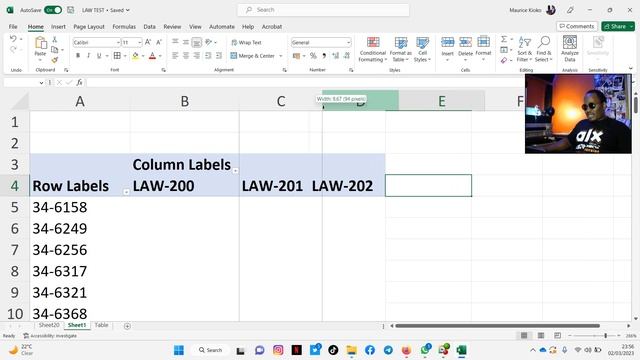
Task: Click the AutoSum sigma icon
Action: pos(504,39)
